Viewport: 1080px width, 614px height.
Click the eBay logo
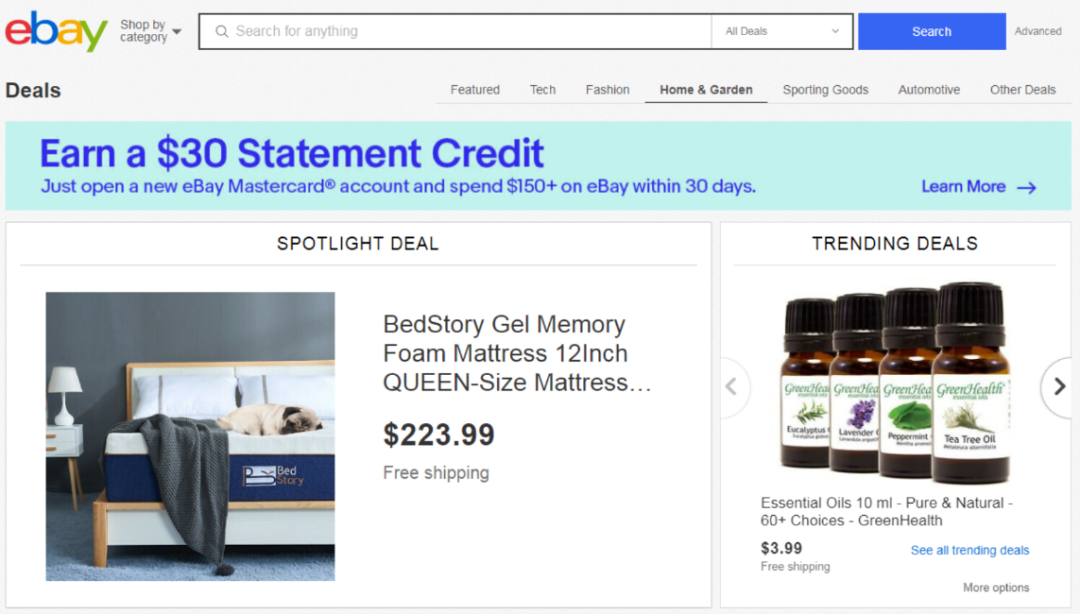coord(56,31)
